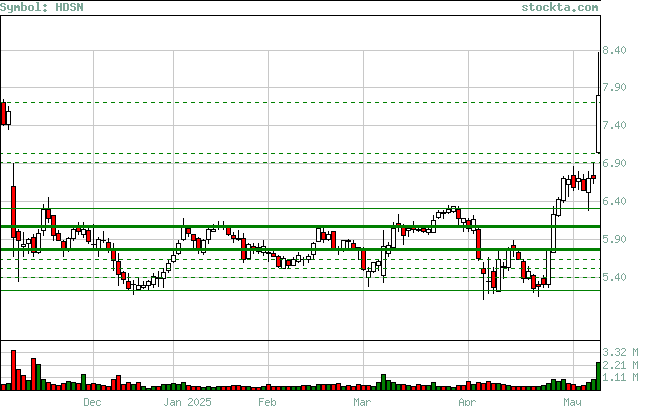This screenshot has width=655, height=406.
Task: Click the Mar month label
Action: pyautogui.click(x=362, y=401)
